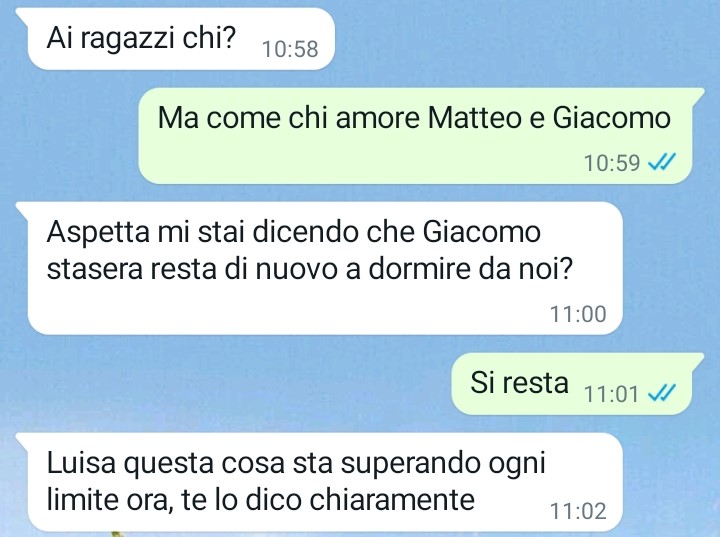Select the 'Ai ragazzi chi?' message bubble
Image resolution: width=720 pixels, height=537 pixels.
(x=181, y=39)
